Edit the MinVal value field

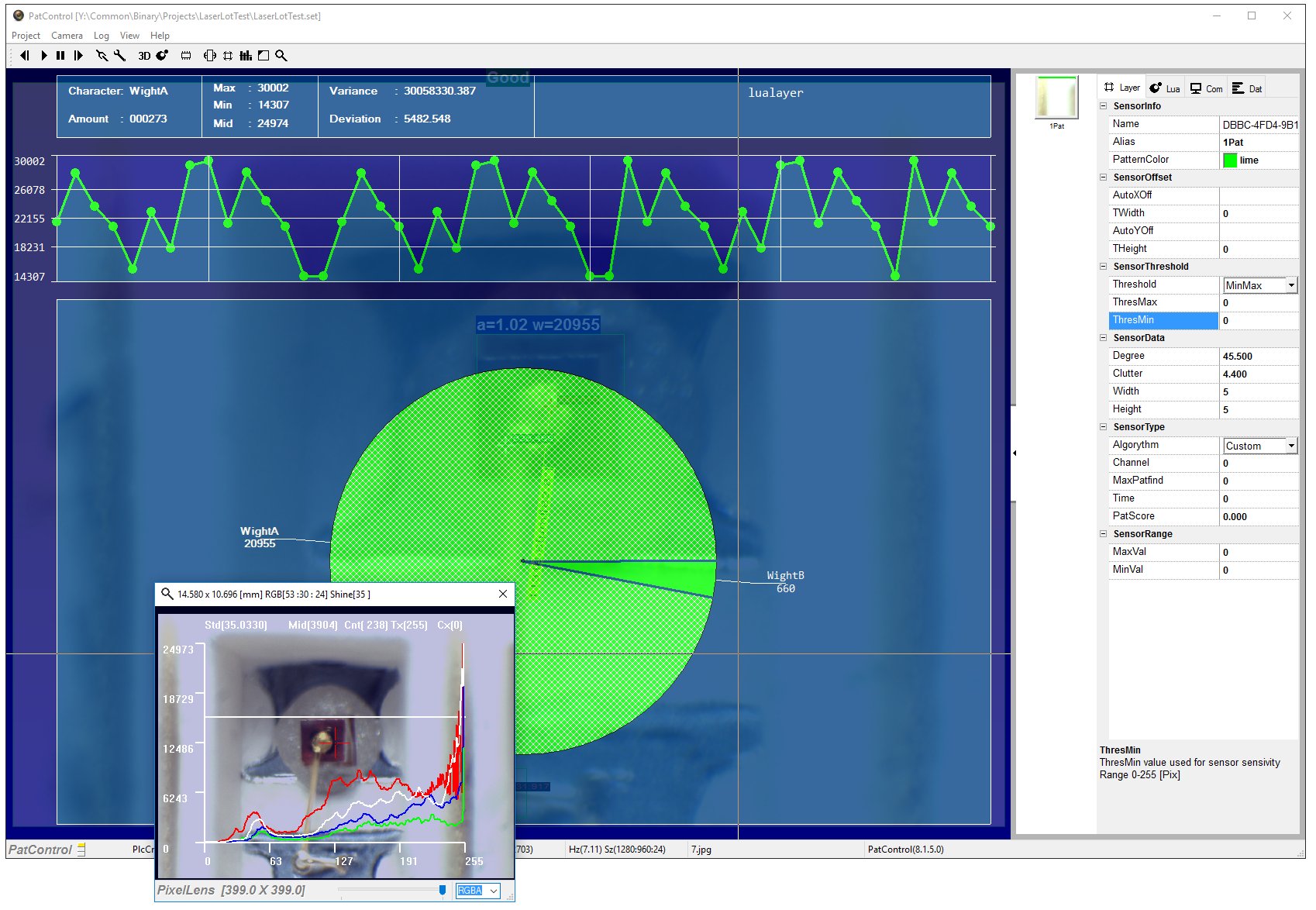pos(1259,570)
